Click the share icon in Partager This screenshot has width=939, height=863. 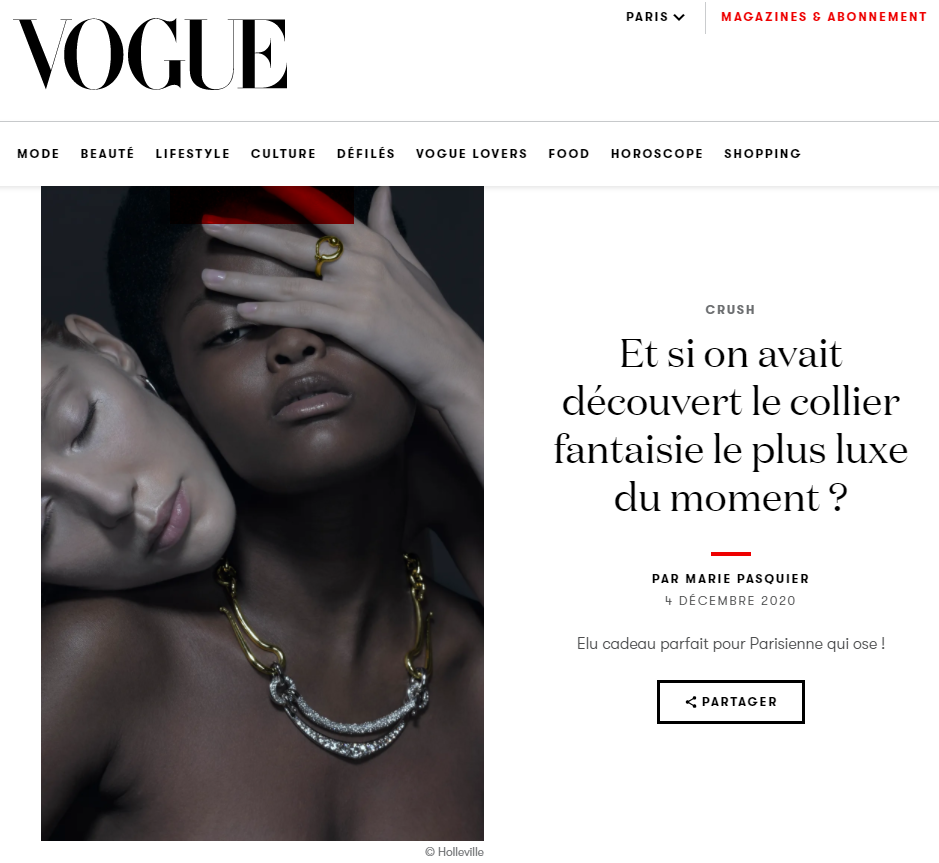pos(690,702)
